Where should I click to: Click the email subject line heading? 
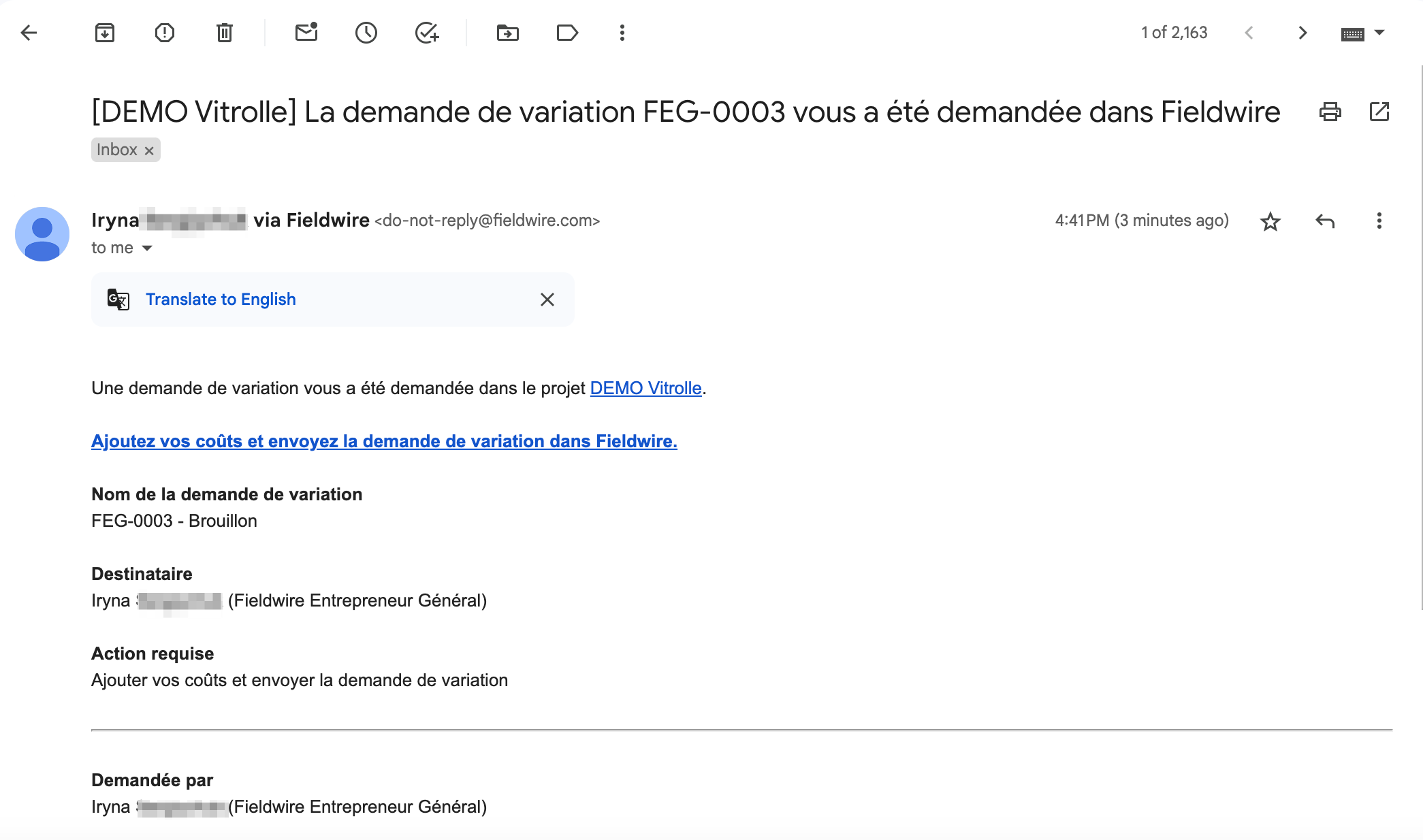pos(686,112)
